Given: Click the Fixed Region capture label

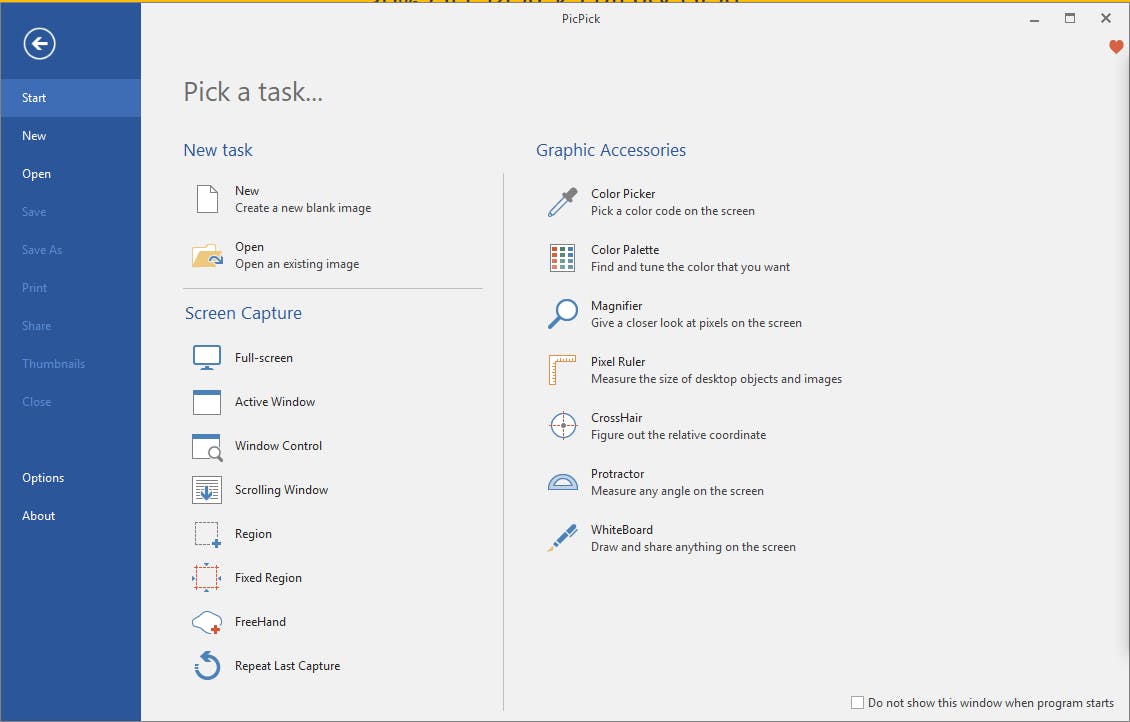Looking at the screenshot, I should click(268, 578).
